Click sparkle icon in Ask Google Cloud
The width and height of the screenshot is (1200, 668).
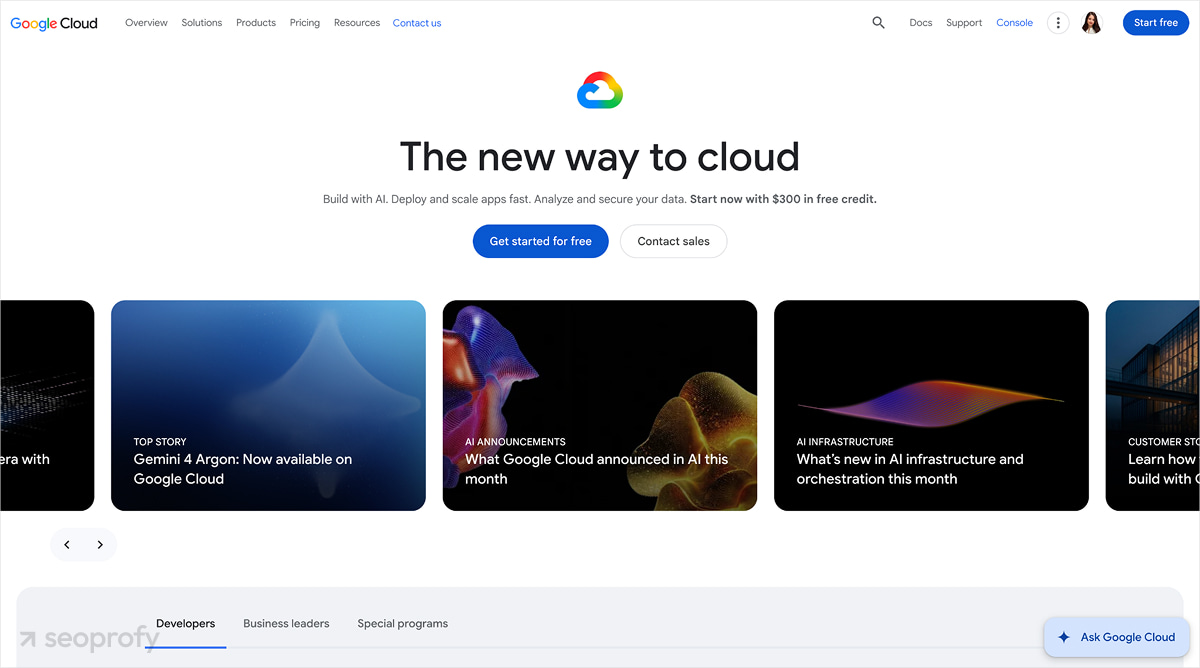1064,637
